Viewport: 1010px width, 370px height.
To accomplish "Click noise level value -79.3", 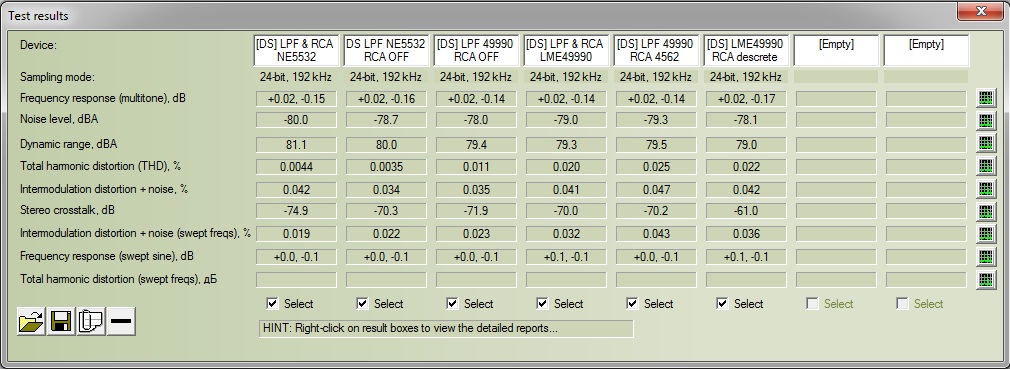I will click(656, 121).
